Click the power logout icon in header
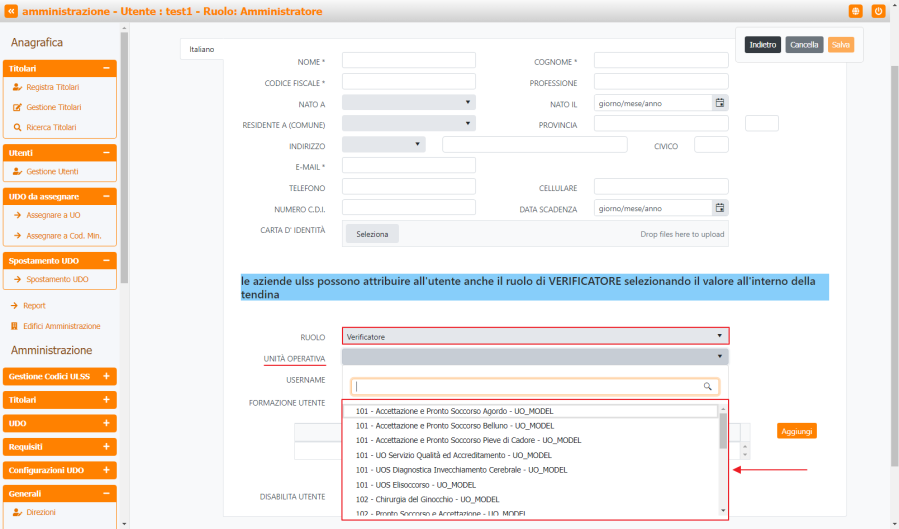Viewport: 899px width, 529px height. click(x=878, y=11)
